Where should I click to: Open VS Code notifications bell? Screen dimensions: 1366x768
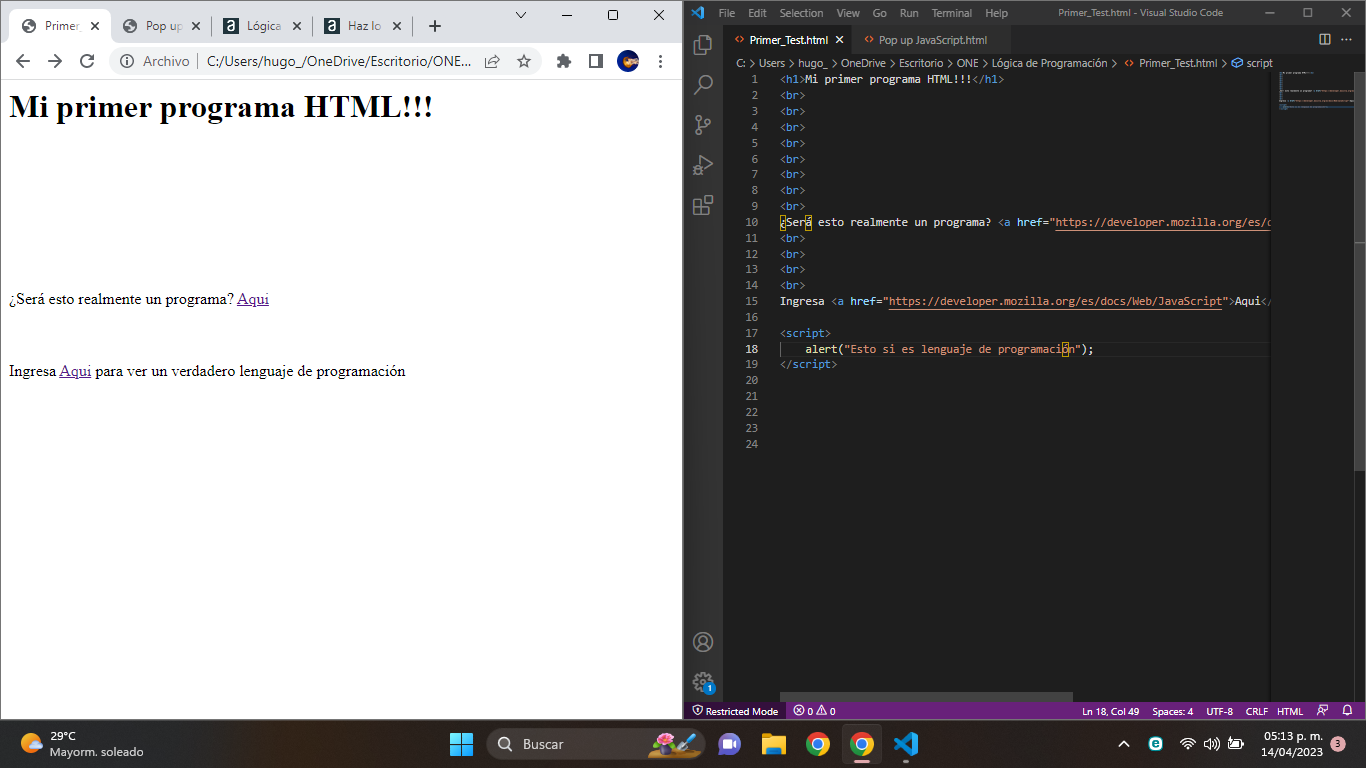(1347, 711)
